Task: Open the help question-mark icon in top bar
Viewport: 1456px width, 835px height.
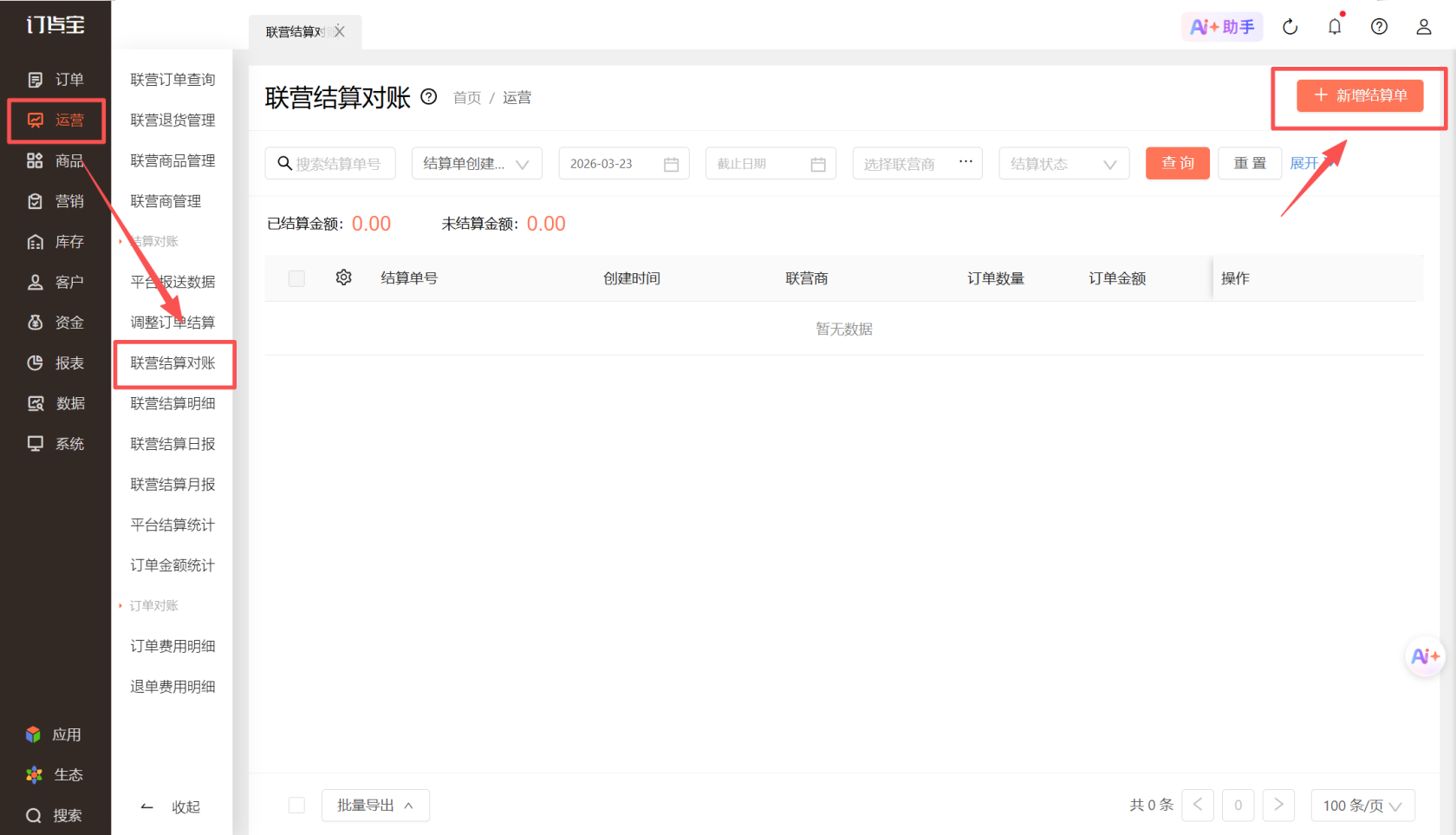Action: click(x=1379, y=27)
